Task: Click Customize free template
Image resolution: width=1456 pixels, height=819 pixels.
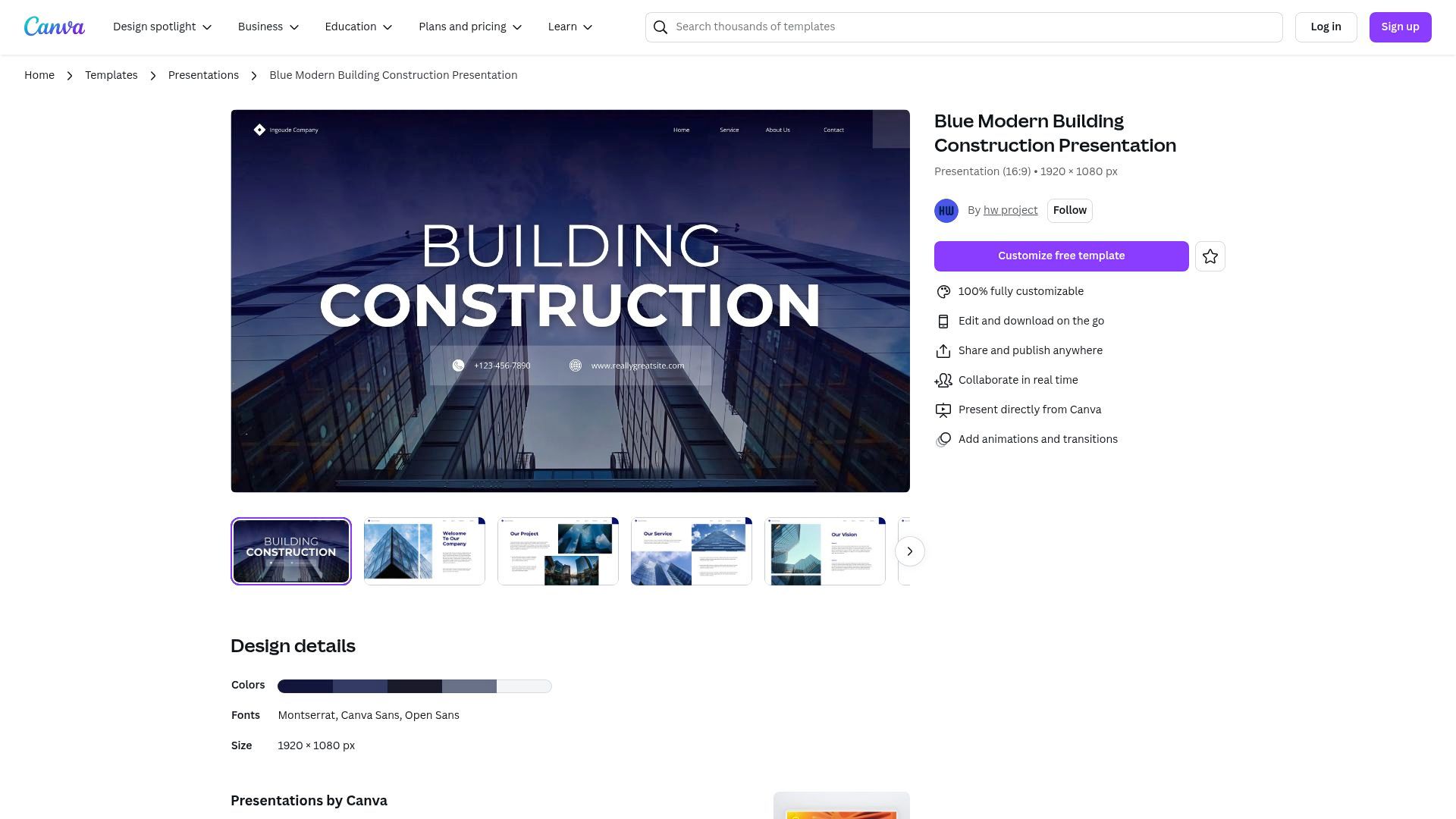Action: click(x=1061, y=256)
